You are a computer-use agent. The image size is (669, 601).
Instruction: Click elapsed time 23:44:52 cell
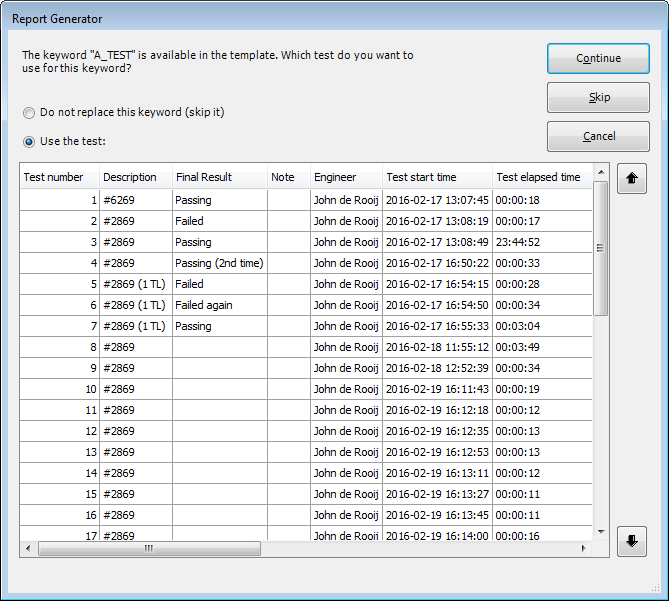click(x=542, y=242)
